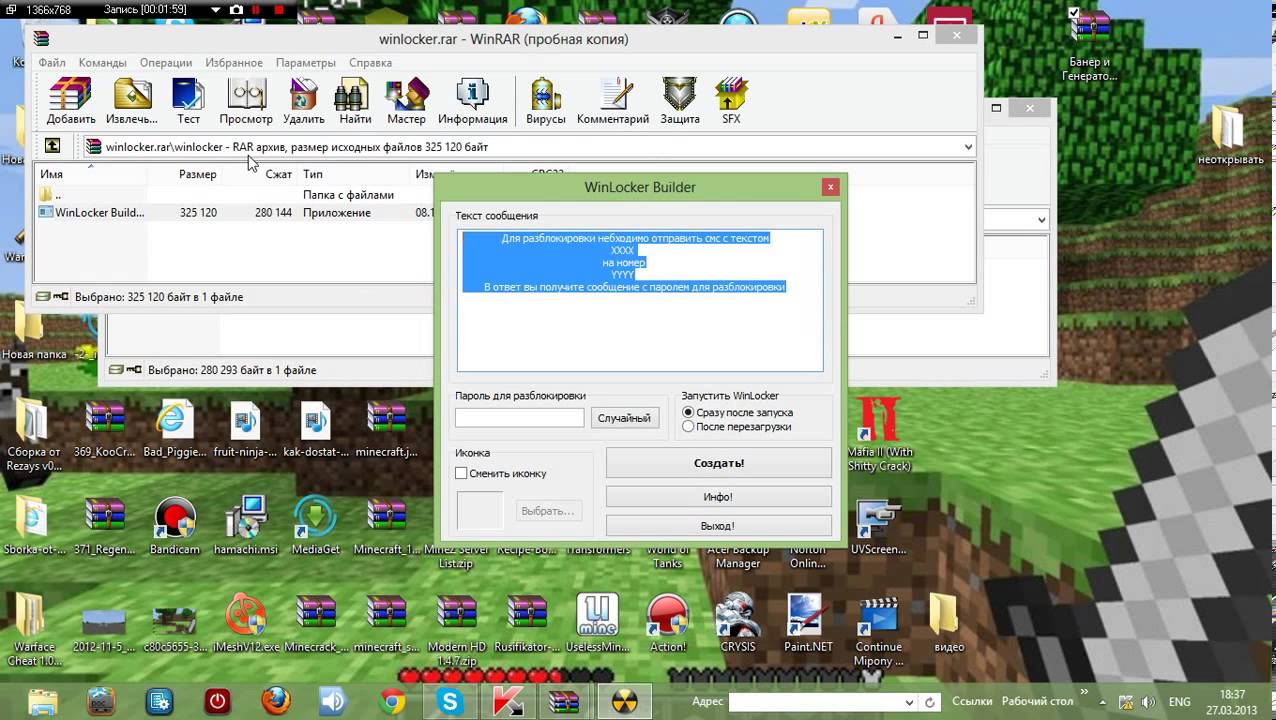
Task: Open the CRYSIS desktop icon
Action: [x=738, y=623]
